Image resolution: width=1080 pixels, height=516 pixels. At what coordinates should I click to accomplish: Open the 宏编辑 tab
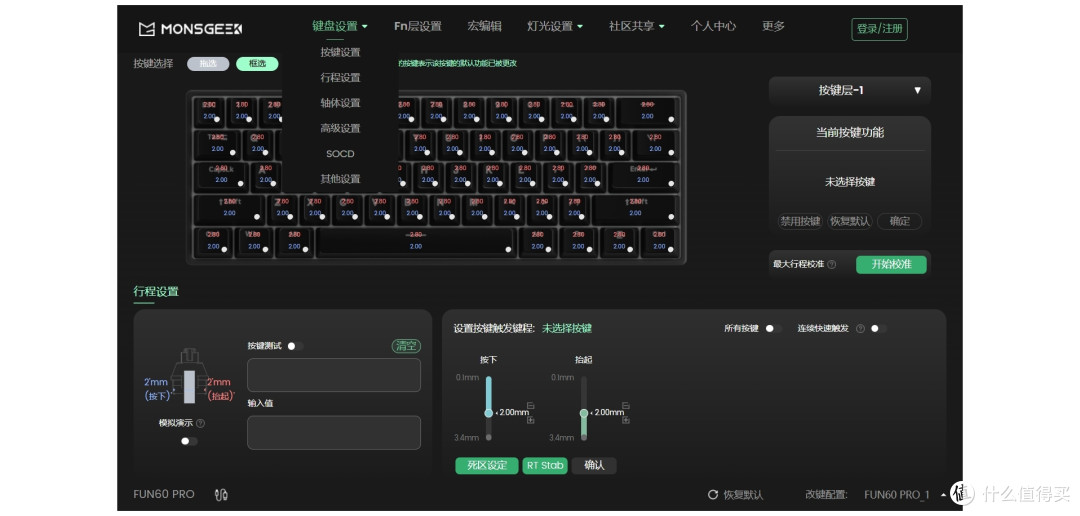(x=484, y=26)
